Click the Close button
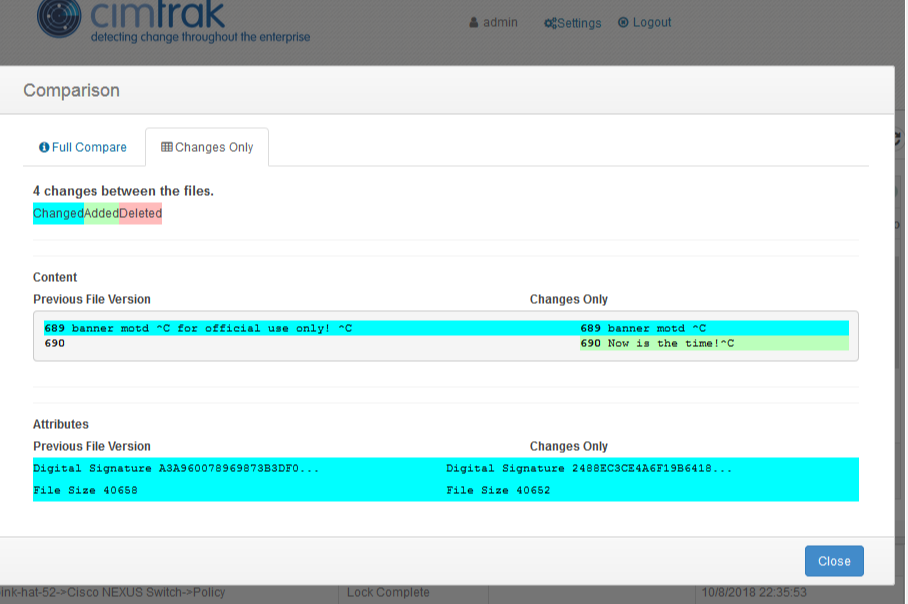Viewport: 908px width, 604px height. click(x=834, y=561)
